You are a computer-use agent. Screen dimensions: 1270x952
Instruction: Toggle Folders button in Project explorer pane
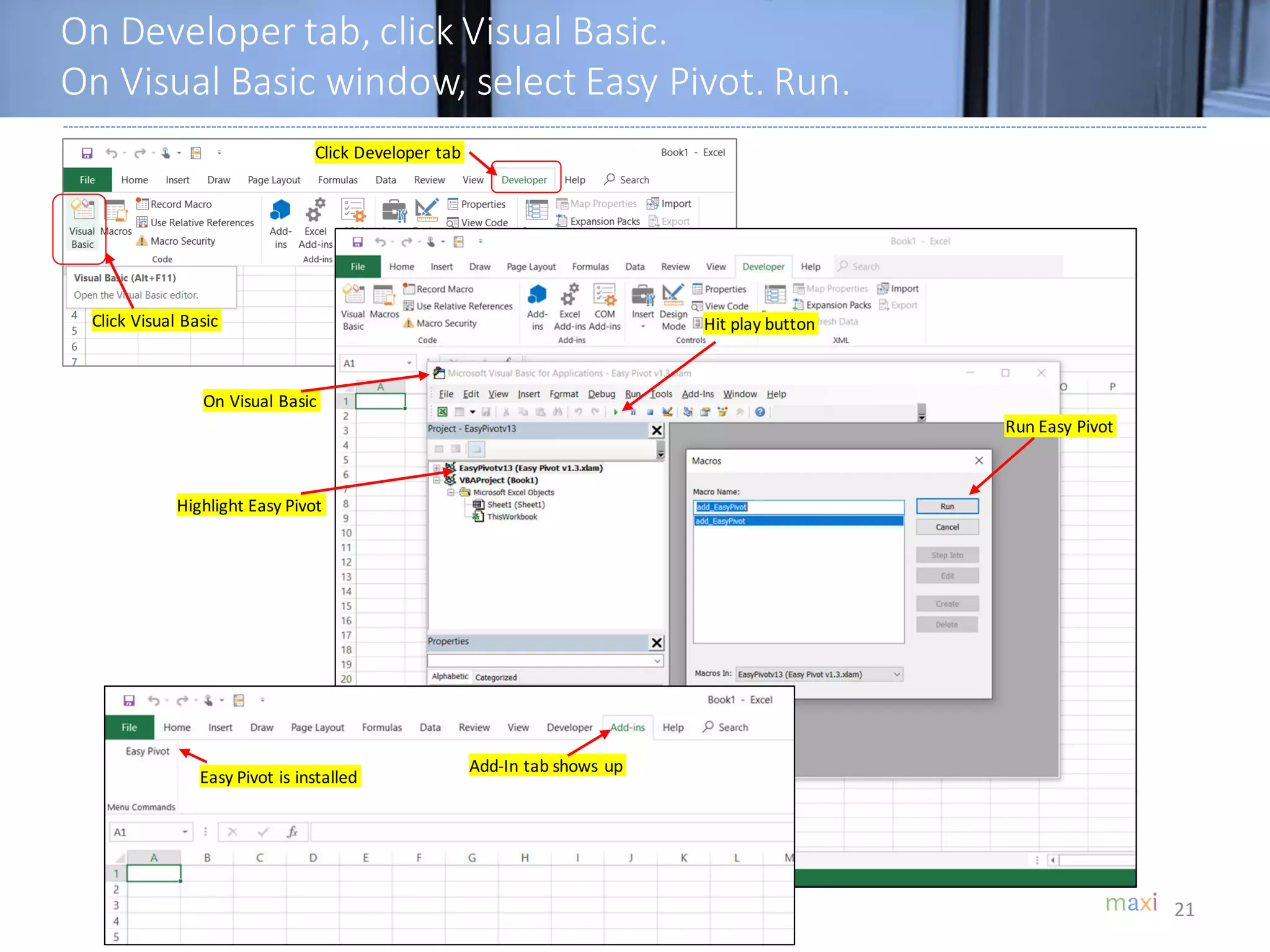[x=476, y=449]
